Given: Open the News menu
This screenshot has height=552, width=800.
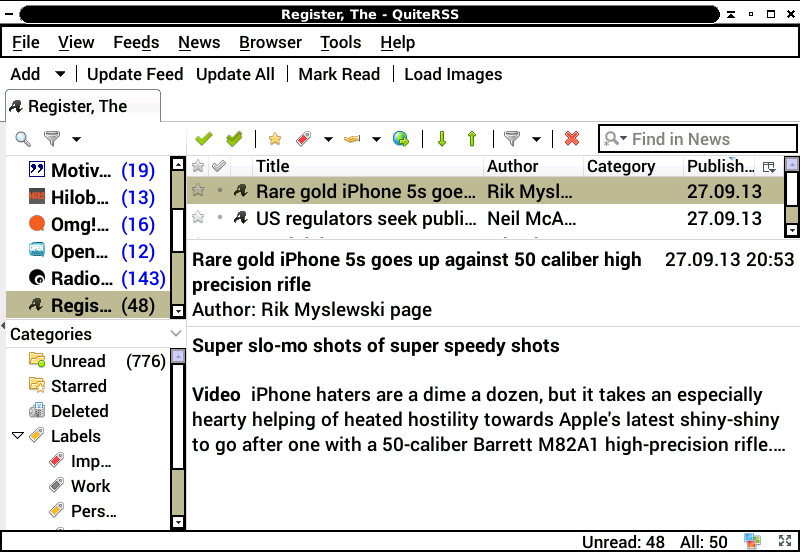Looking at the screenshot, I should (x=199, y=42).
